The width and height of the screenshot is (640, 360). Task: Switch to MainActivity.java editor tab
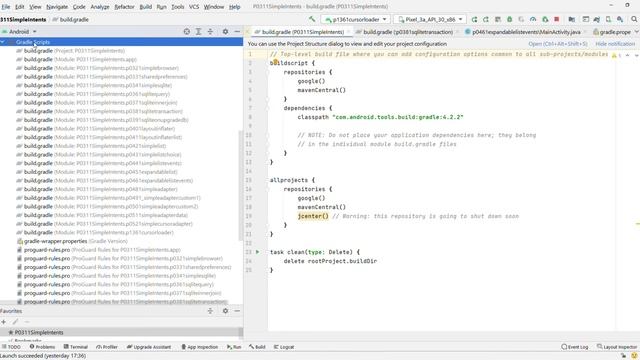tap(526, 32)
